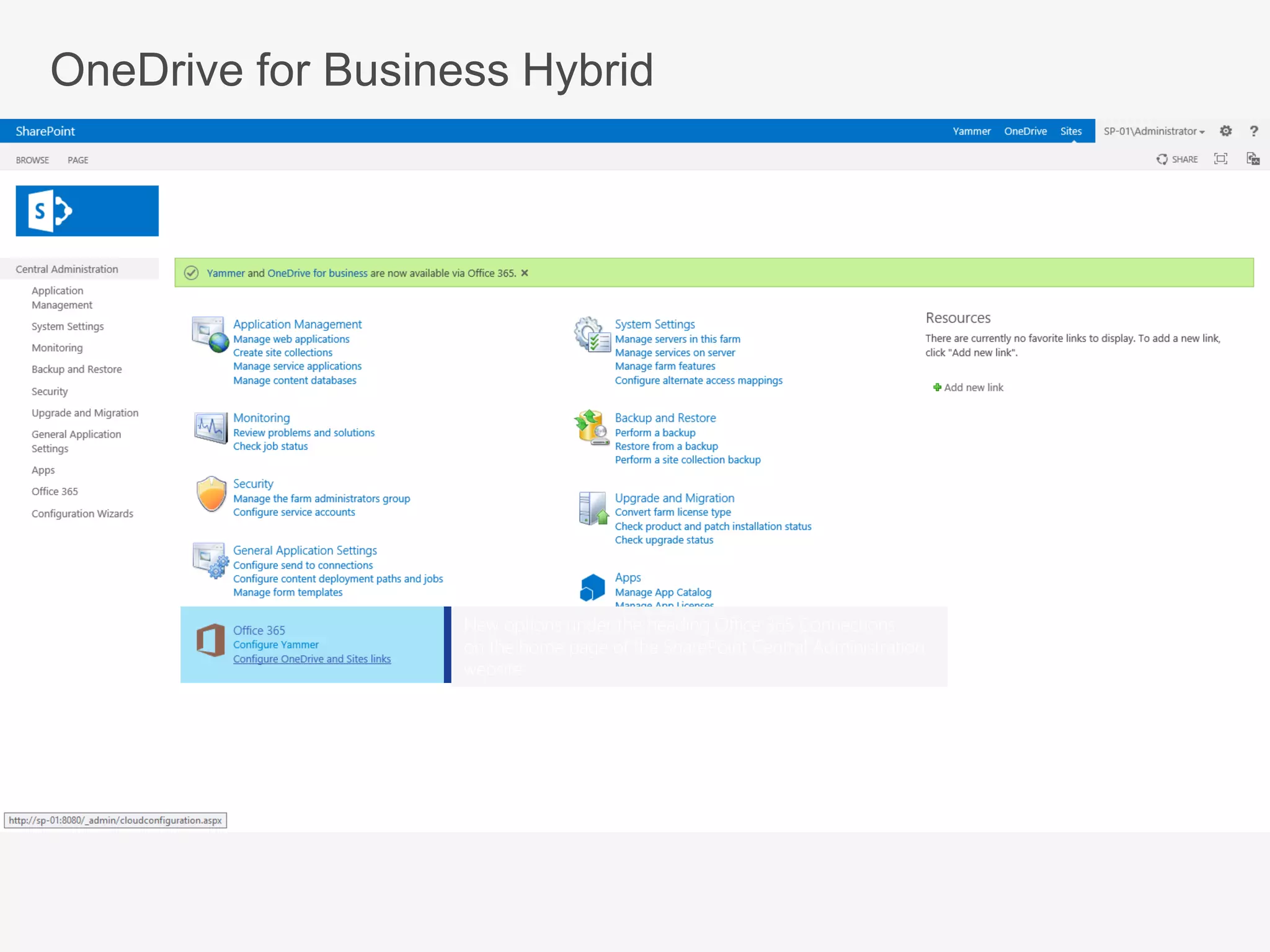Go to Yammer in top bar
Image resolution: width=1270 pixels, height=952 pixels.
click(x=971, y=131)
